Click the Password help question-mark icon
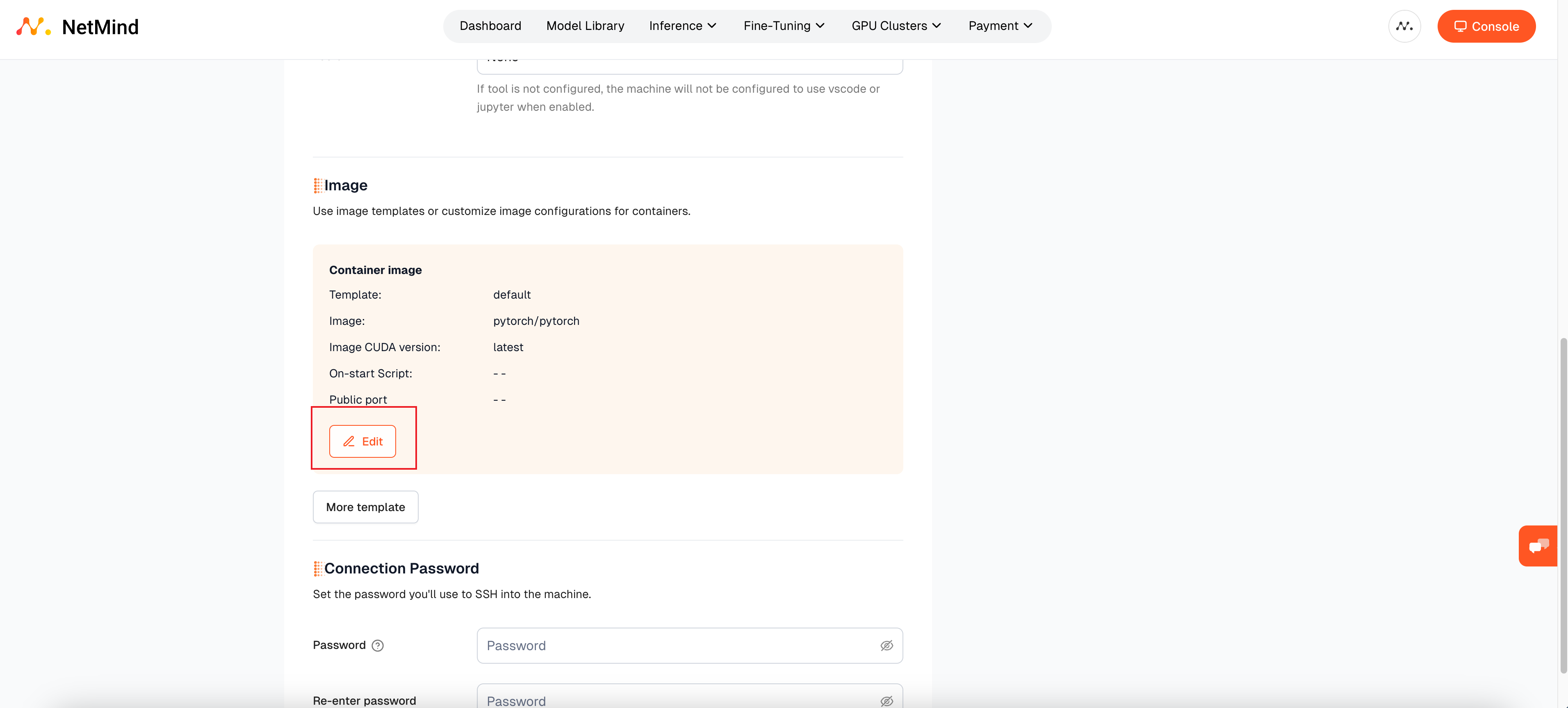This screenshot has width=1568, height=708. 377,645
